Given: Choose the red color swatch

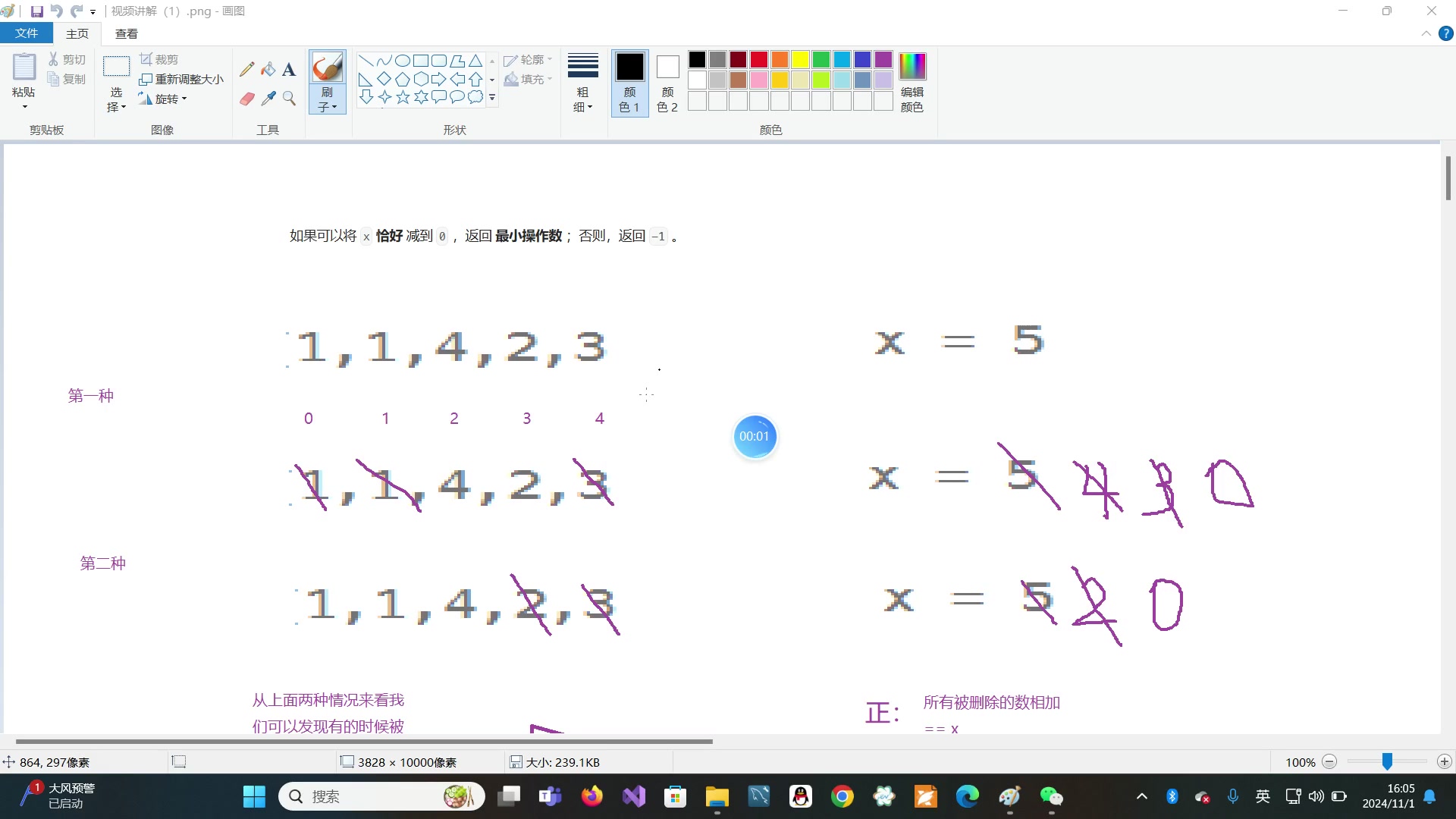Looking at the screenshot, I should (759, 59).
